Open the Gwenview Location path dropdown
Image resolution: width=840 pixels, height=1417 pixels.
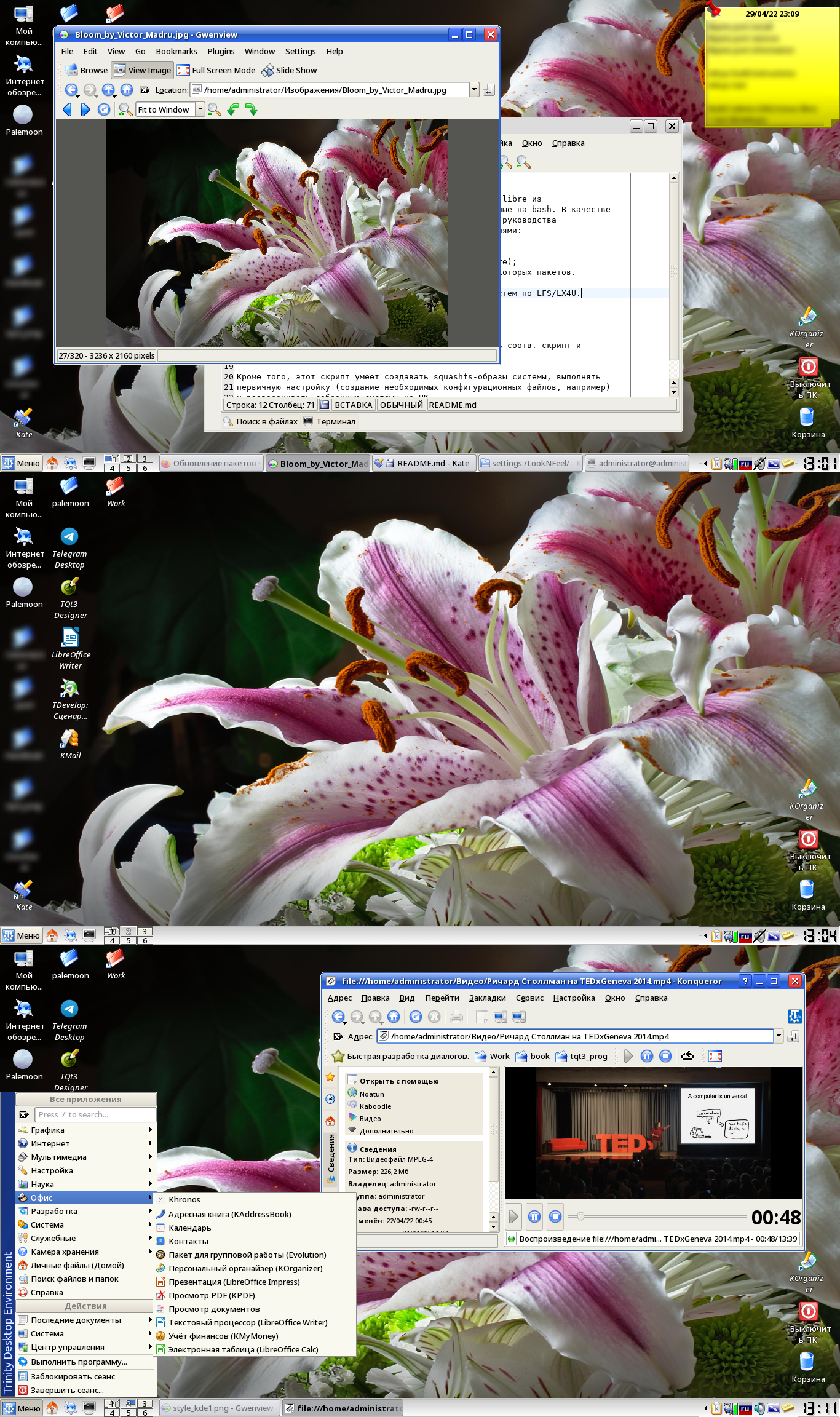[x=474, y=90]
